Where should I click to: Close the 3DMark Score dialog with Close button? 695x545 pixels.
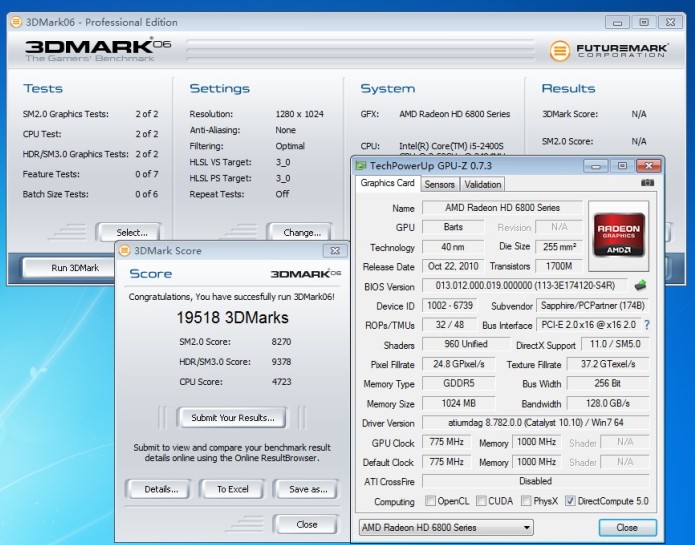pyautogui.click(x=307, y=524)
